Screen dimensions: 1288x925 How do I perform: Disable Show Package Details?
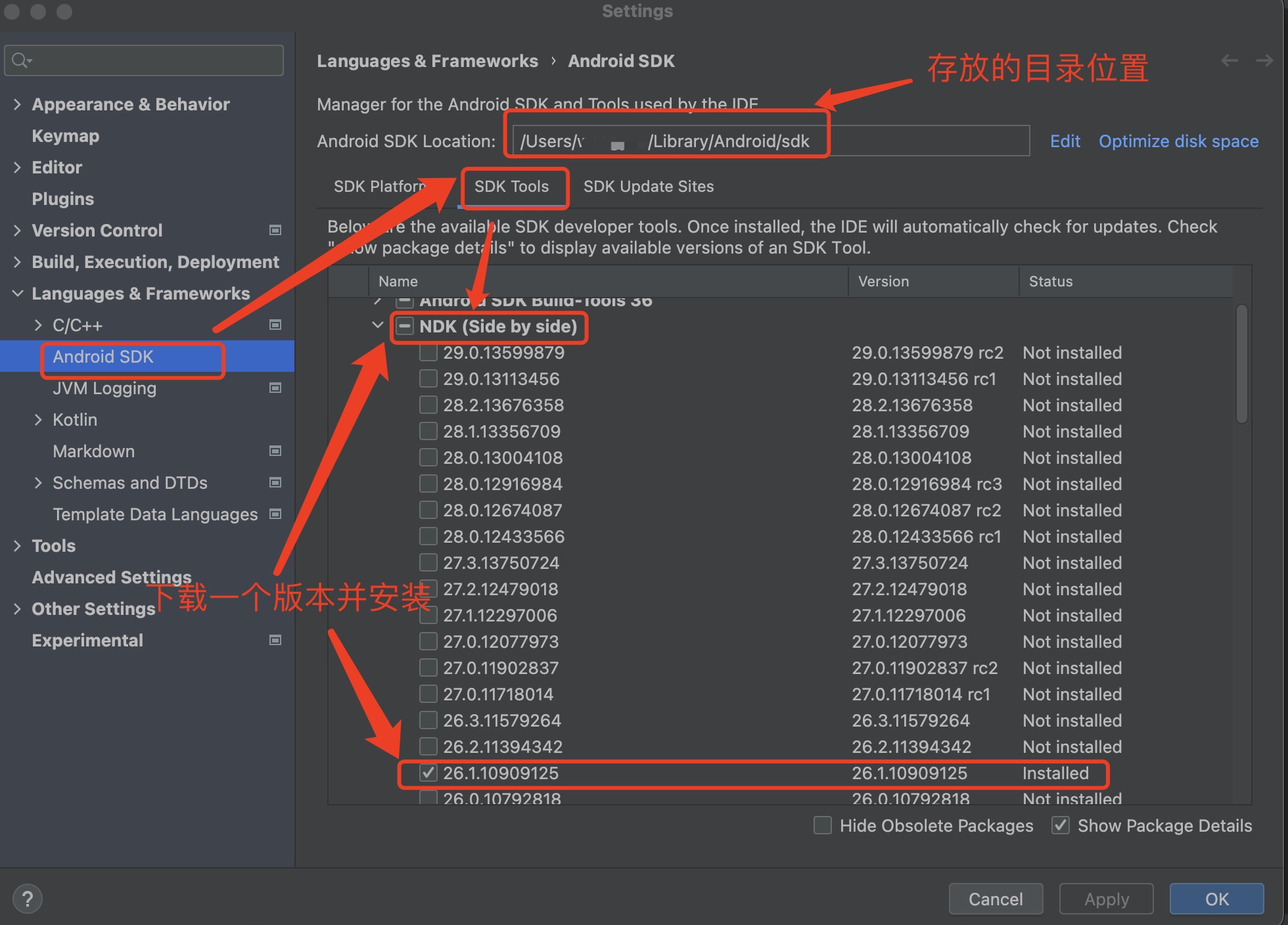(x=1061, y=825)
